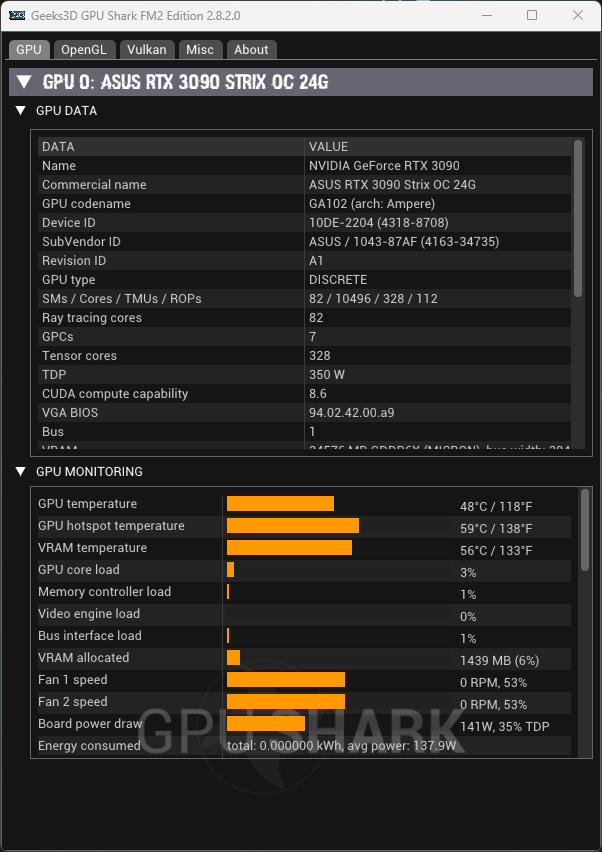Select the '8.6' CUDA compute capability value
The height and width of the screenshot is (852, 602).
coord(318,394)
